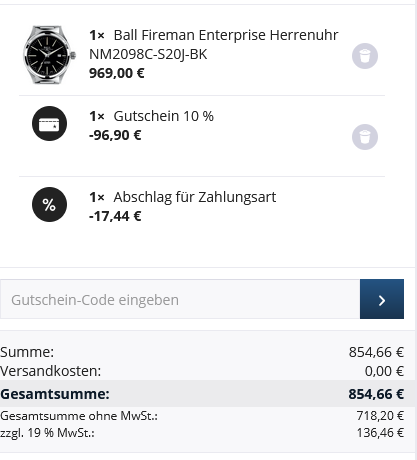Click the percent discount icon
417x460 pixels.
49,204
